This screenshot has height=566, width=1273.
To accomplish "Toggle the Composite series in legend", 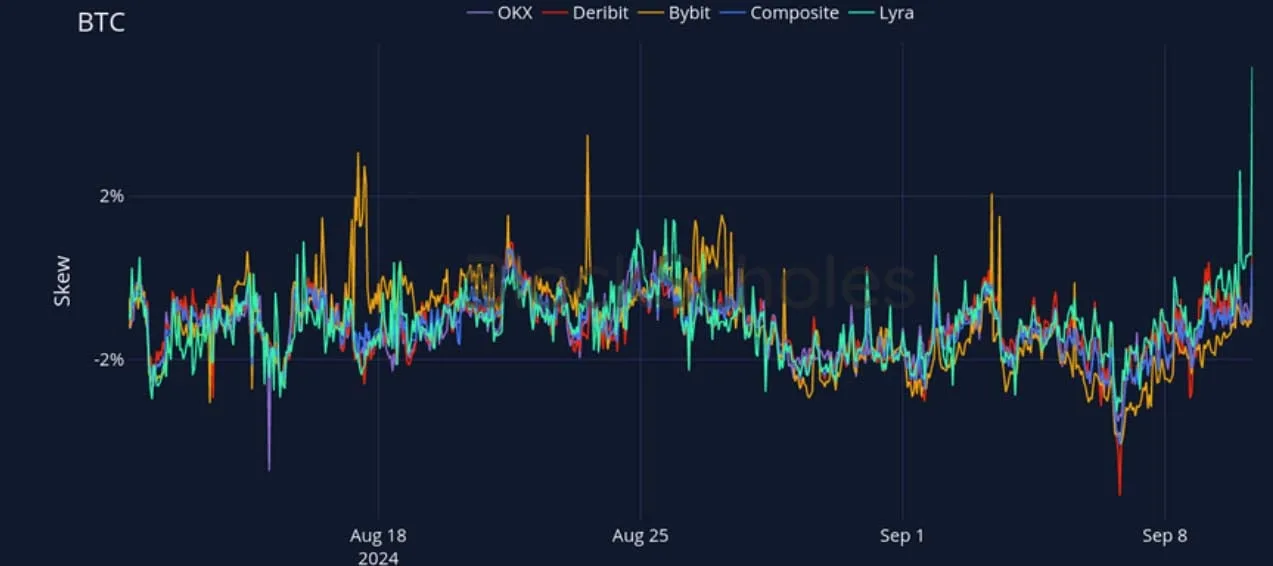I will pos(780,13).
